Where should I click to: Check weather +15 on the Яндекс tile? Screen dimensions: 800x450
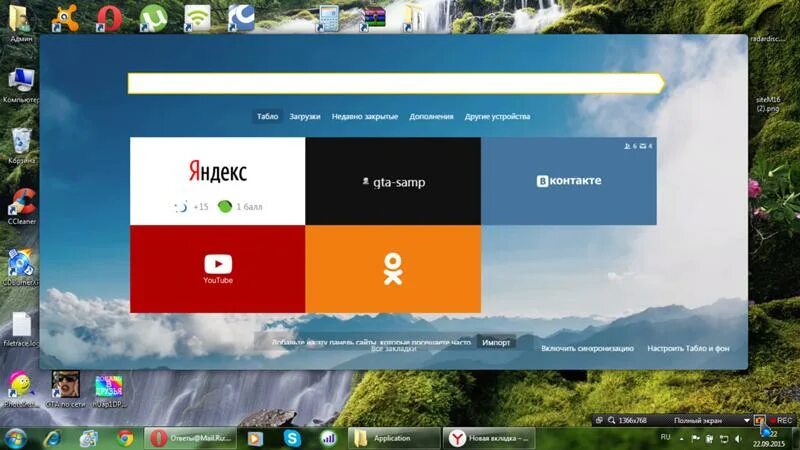point(192,207)
